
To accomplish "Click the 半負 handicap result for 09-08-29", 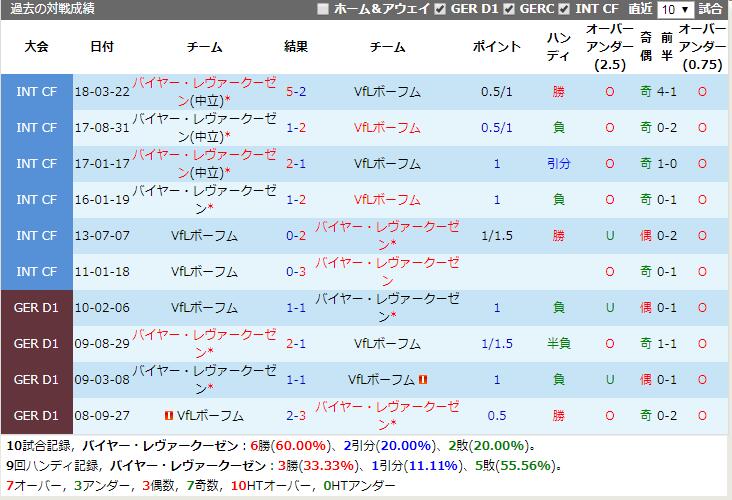I will [x=558, y=344].
